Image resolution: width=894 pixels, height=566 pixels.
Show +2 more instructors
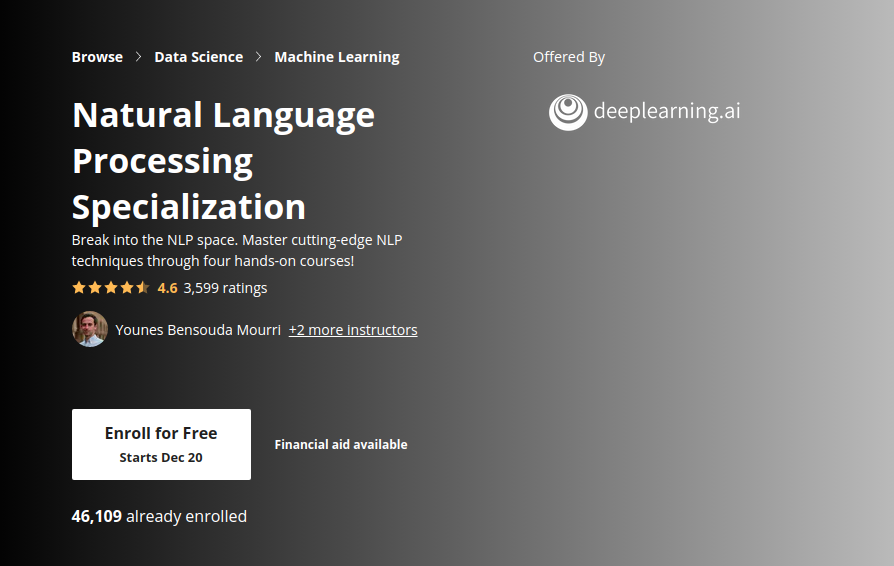(x=353, y=330)
